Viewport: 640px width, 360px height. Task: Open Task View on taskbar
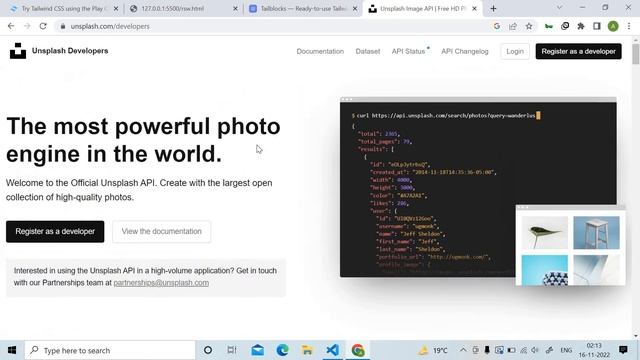coord(232,350)
